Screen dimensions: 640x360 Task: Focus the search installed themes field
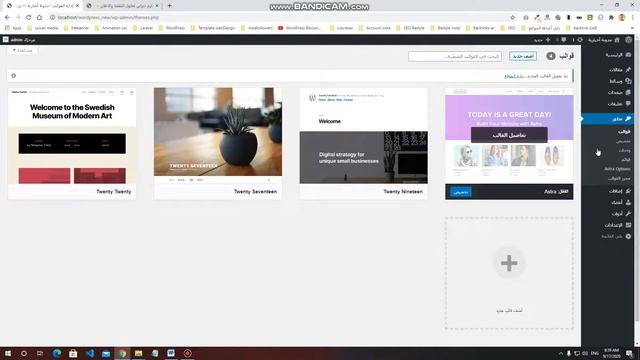pyautogui.click(x=455, y=56)
